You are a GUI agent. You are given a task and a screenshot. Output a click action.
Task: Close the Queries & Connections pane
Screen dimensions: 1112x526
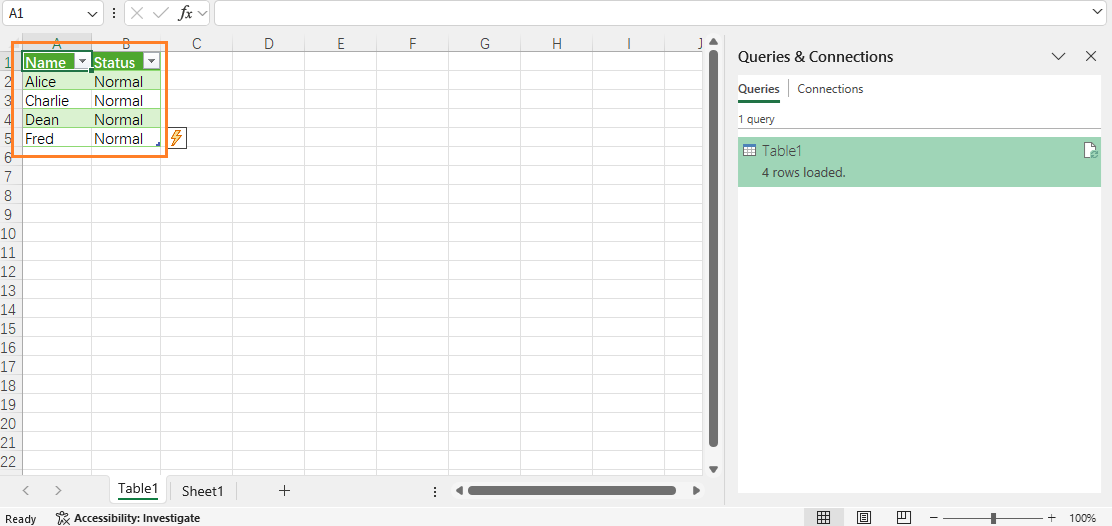tap(1091, 57)
